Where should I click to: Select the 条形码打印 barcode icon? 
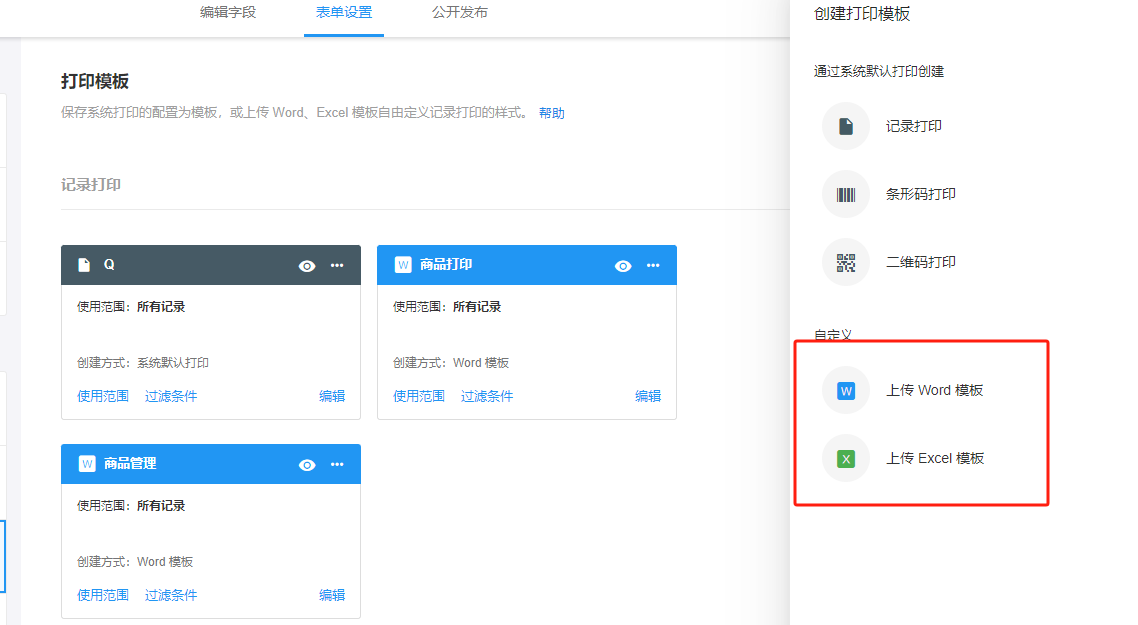[x=846, y=195]
